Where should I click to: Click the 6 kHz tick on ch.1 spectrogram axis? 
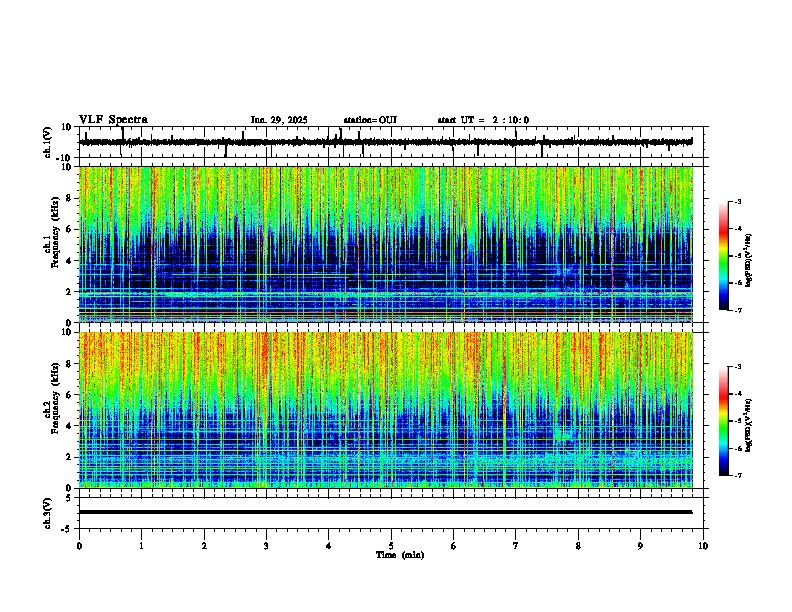click(x=70, y=230)
